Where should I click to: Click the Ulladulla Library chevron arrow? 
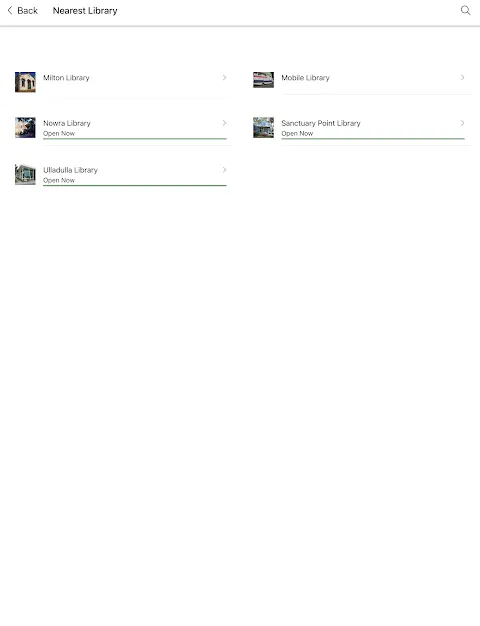click(x=224, y=170)
